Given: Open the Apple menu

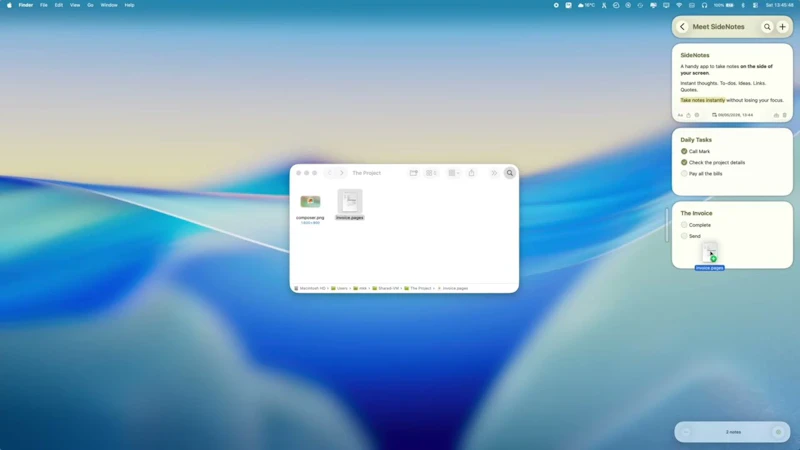Looking at the screenshot, I should click(x=9, y=5).
